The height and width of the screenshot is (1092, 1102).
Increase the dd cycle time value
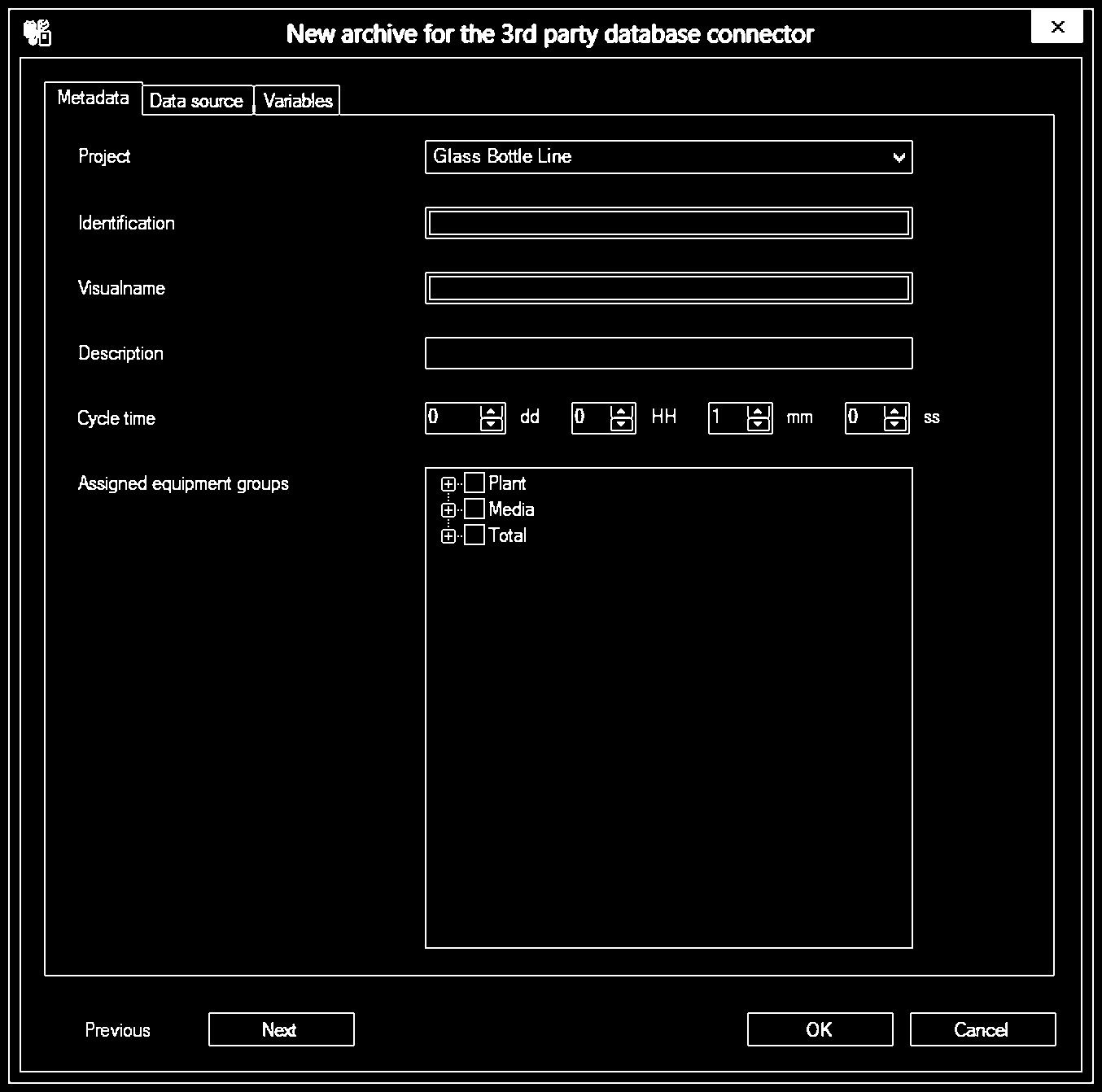(492, 412)
